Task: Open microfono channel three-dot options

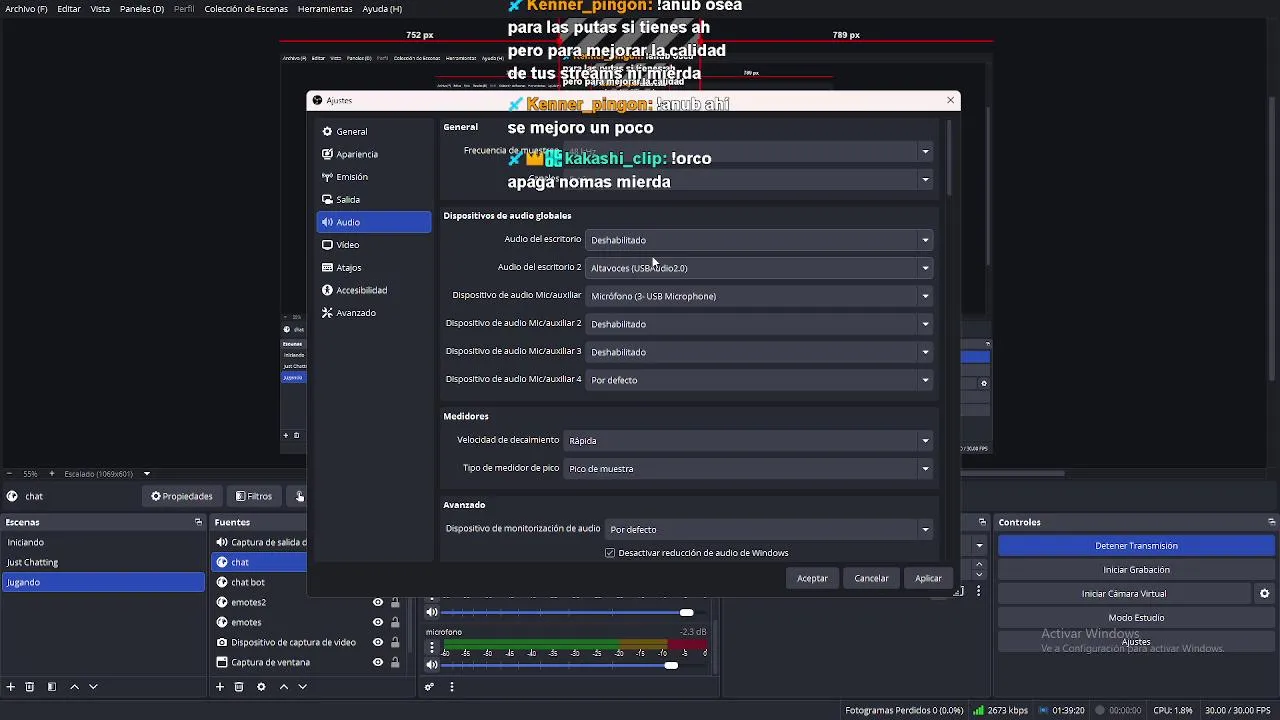Action: point(432,647)
